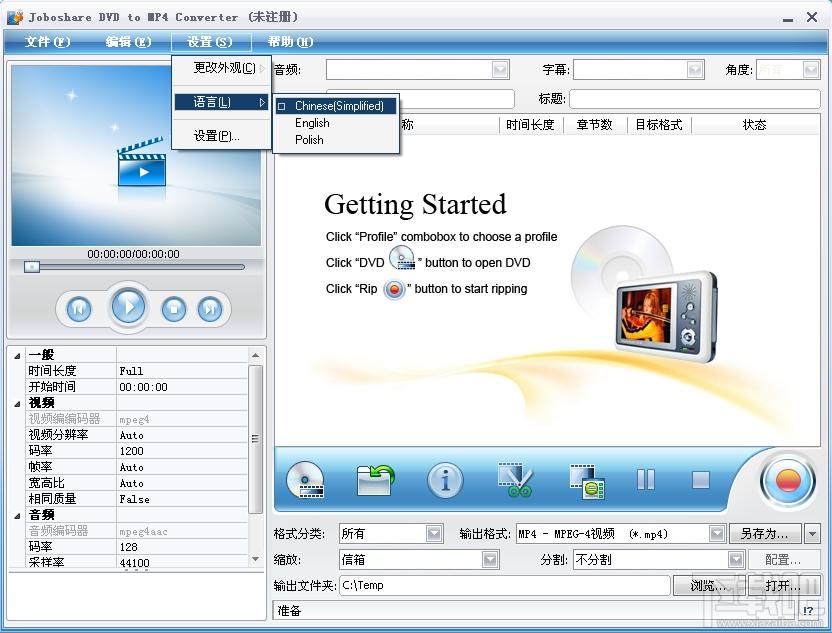Screen dimensions: 832x633
Task: Open the arrow next to 另存为
Action: point(812,533)
